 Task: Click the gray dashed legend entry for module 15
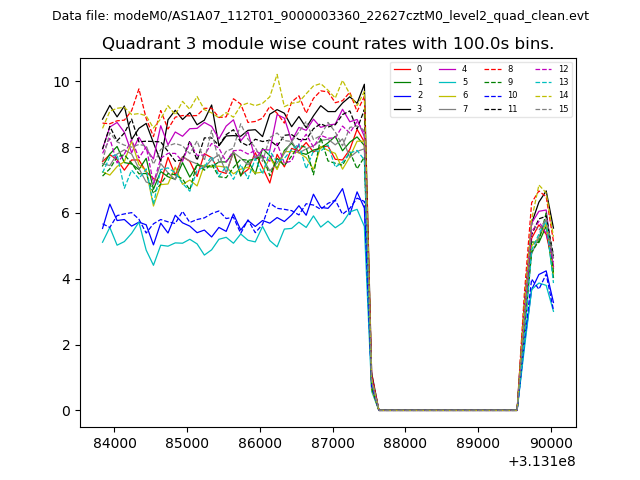545,108
